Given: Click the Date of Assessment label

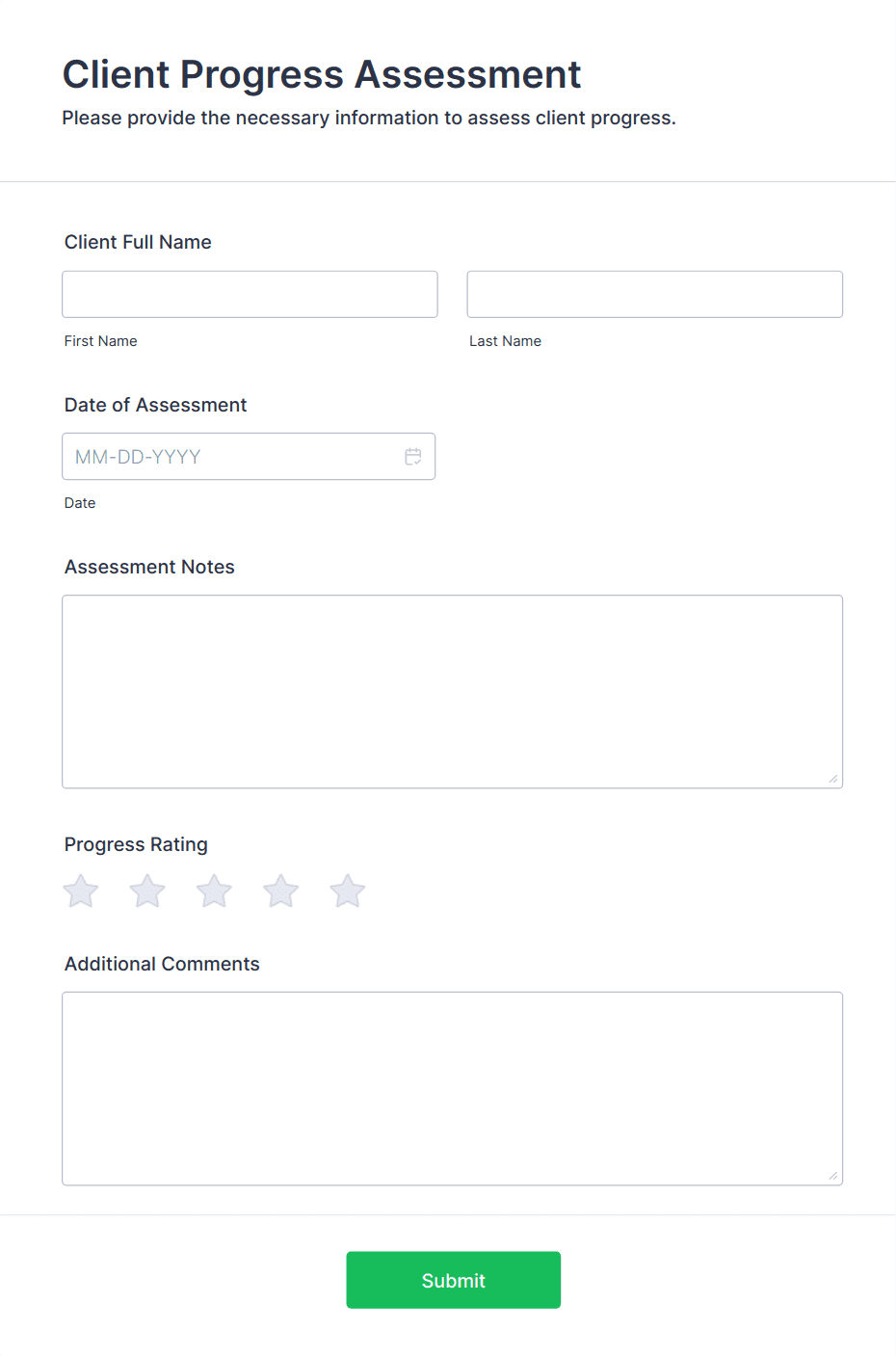Looking at the screenshot, I should point(155,405).
